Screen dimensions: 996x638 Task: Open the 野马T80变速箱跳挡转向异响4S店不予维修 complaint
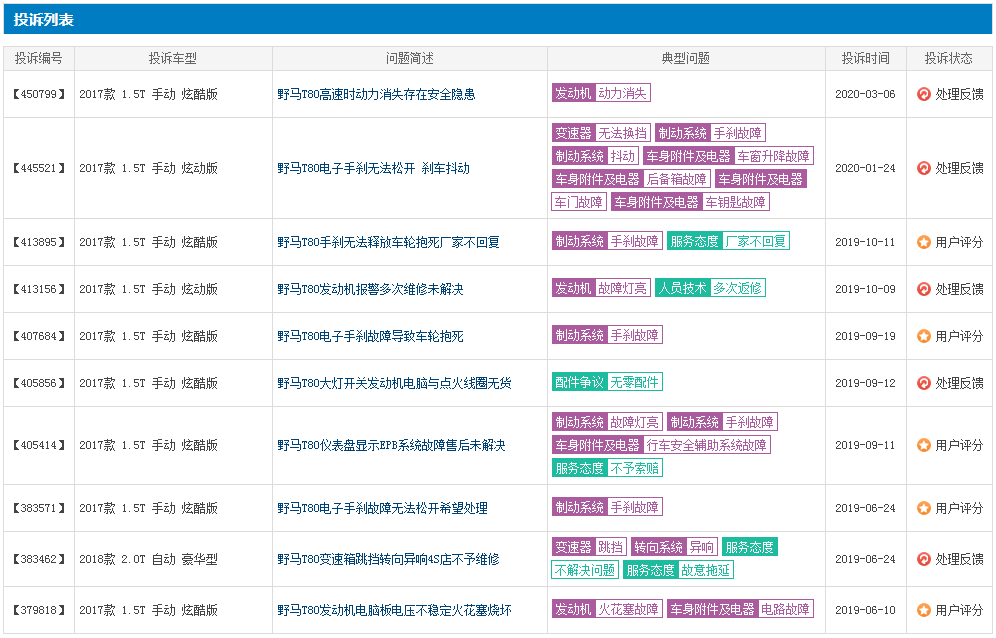click(388, 559)
